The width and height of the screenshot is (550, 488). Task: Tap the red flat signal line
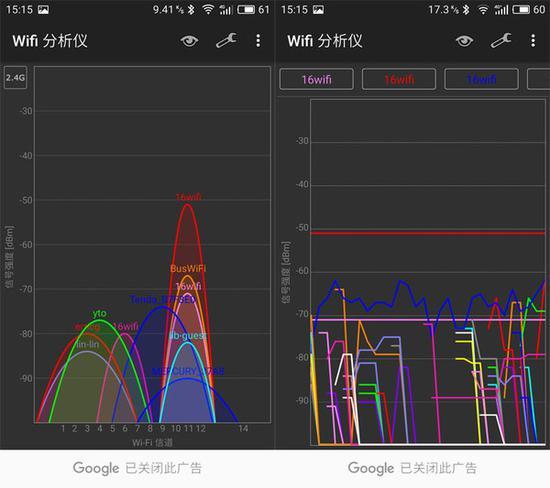coord(428,233)
